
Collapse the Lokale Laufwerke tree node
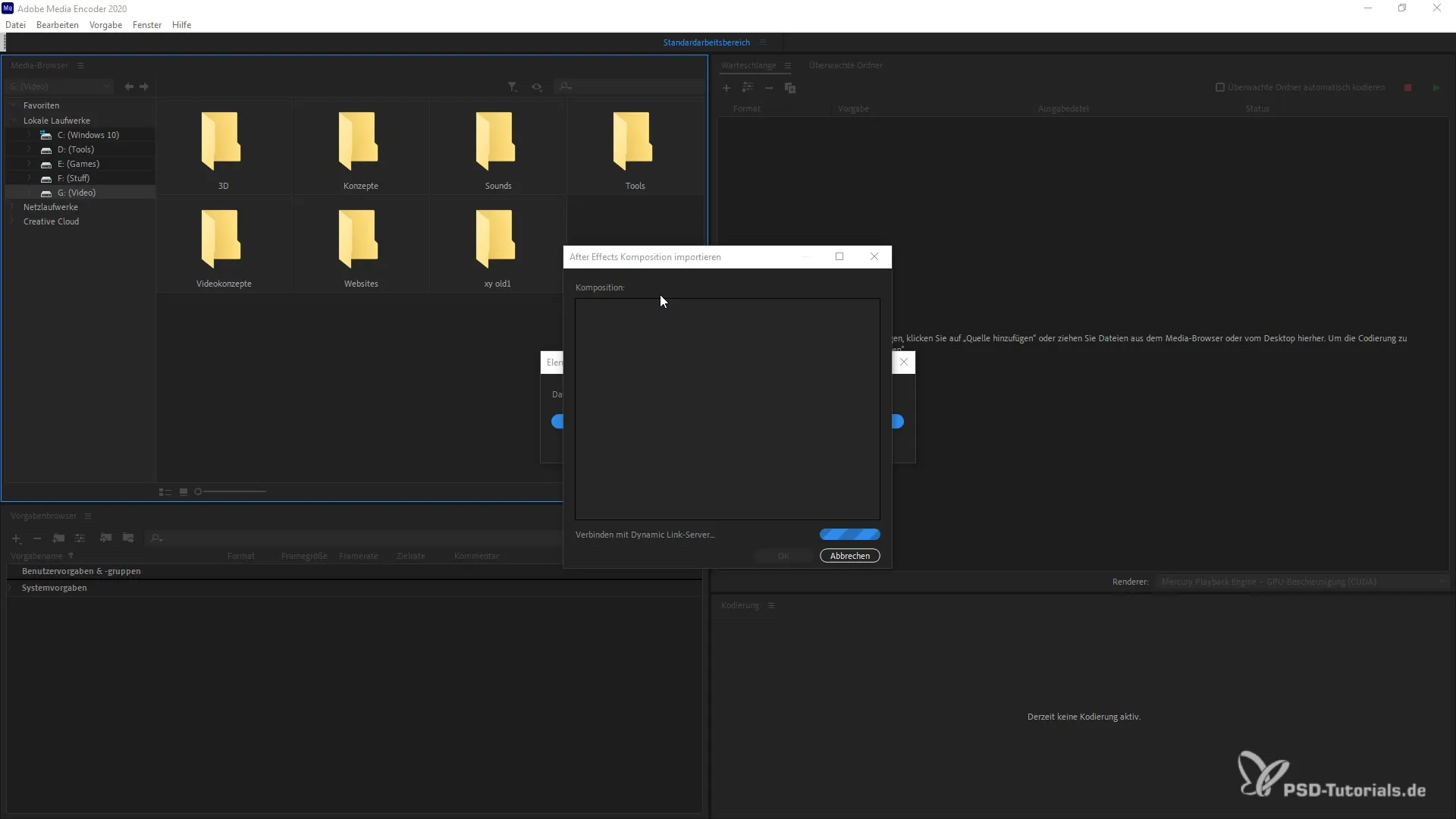(x=14, y=121)
